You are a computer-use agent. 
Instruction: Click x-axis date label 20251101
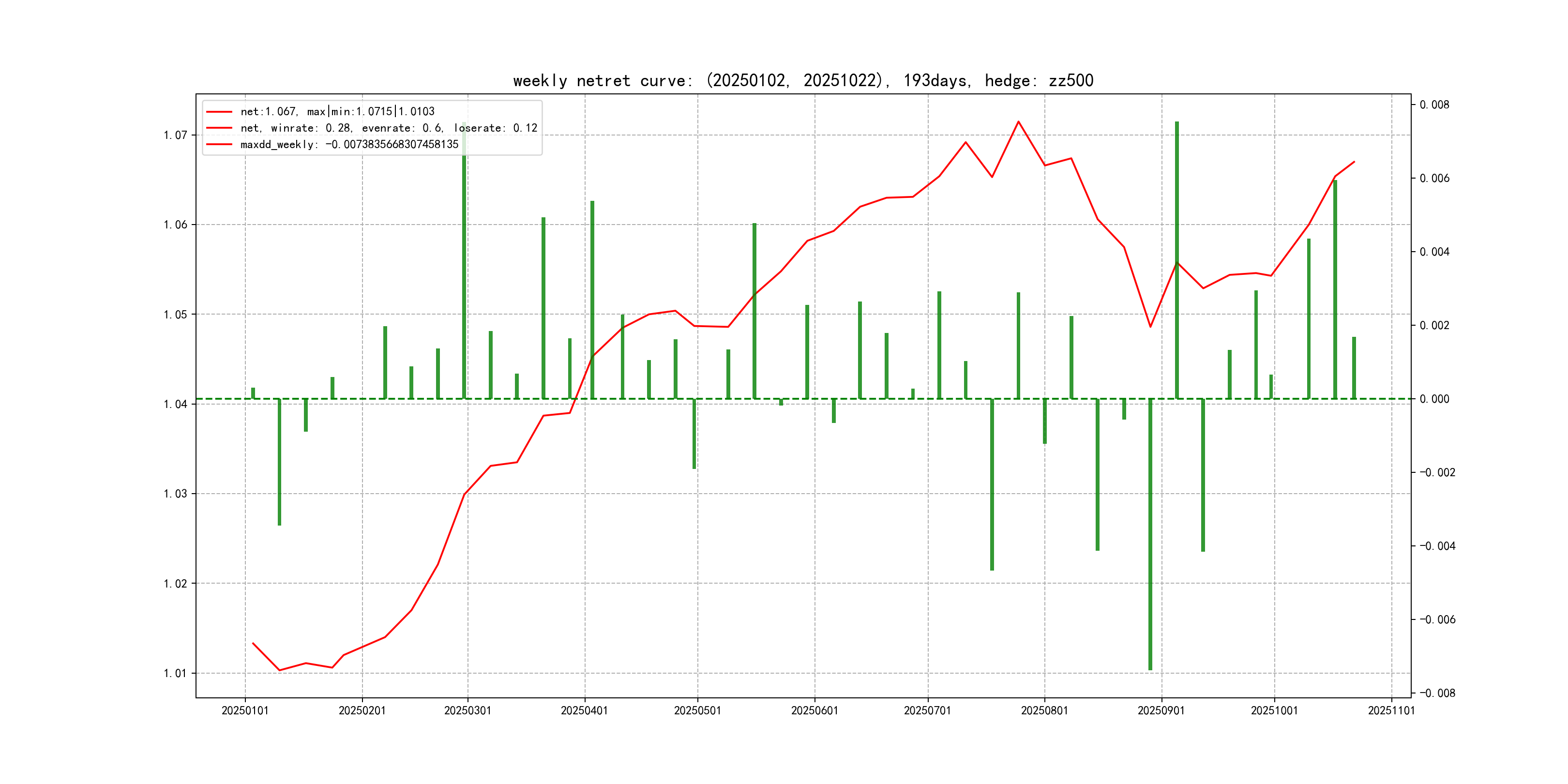[x=1391, y=710]
